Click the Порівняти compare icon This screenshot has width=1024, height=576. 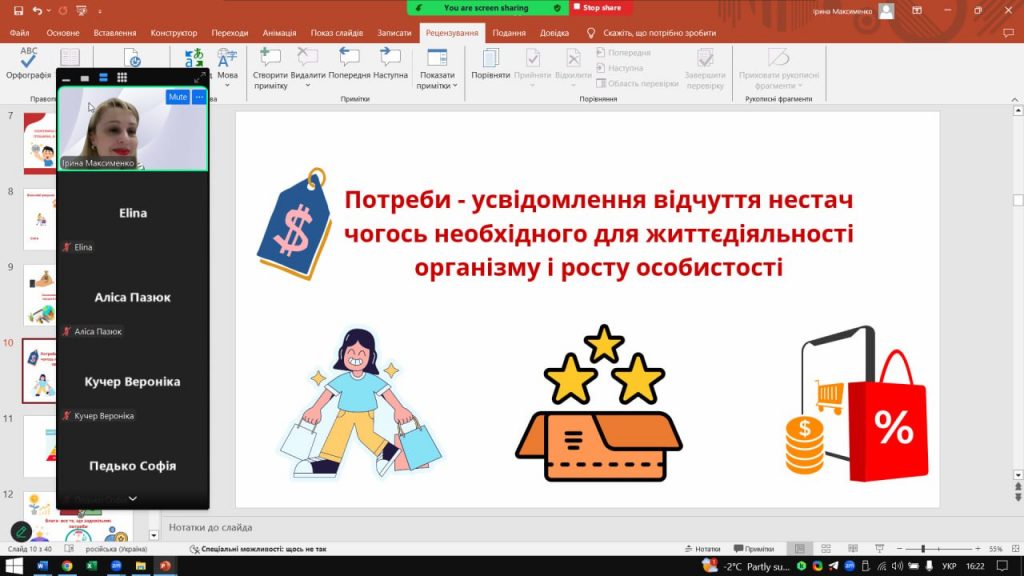[x=490, y=58]
